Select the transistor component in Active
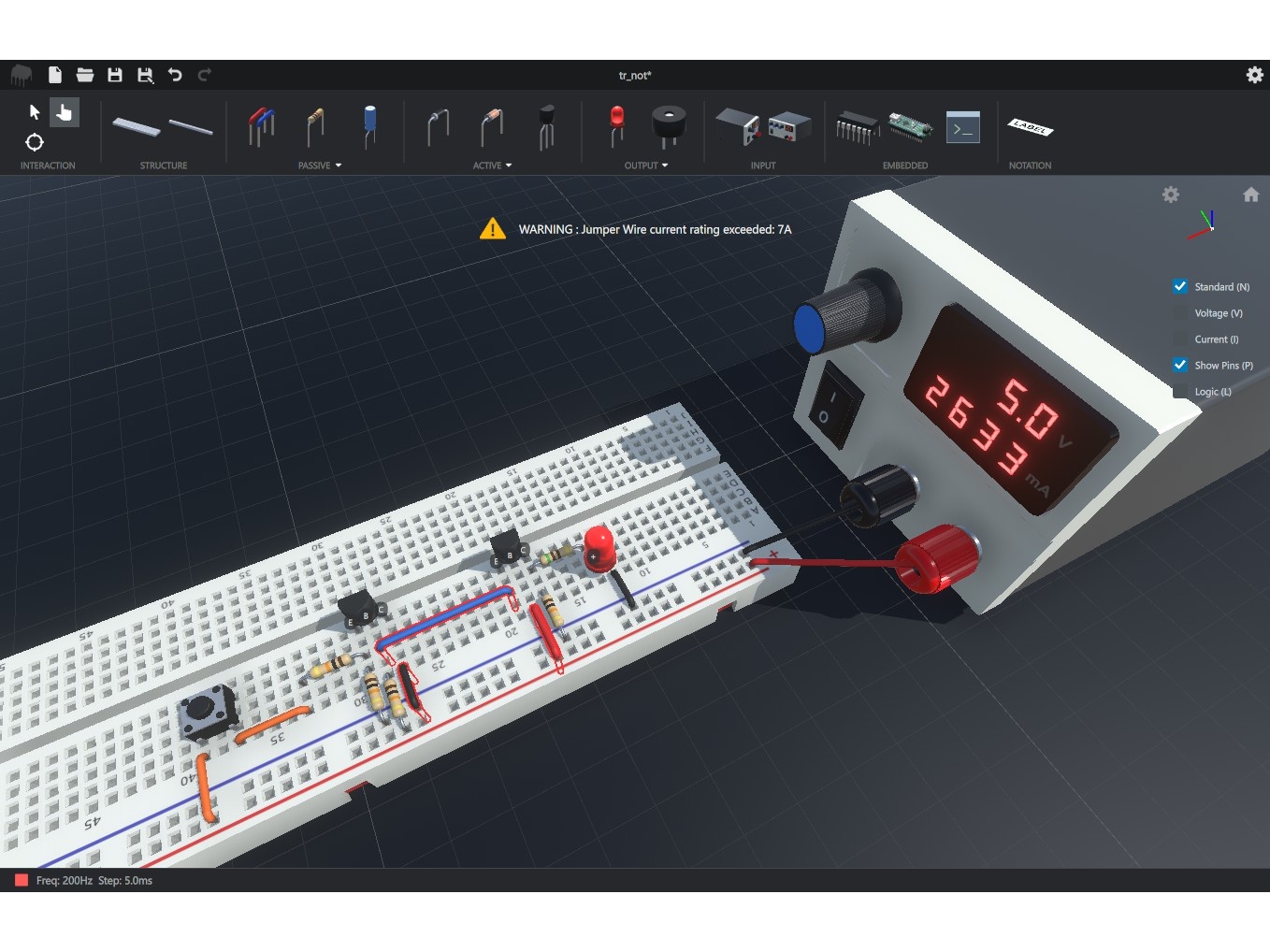 pos(546,127)
